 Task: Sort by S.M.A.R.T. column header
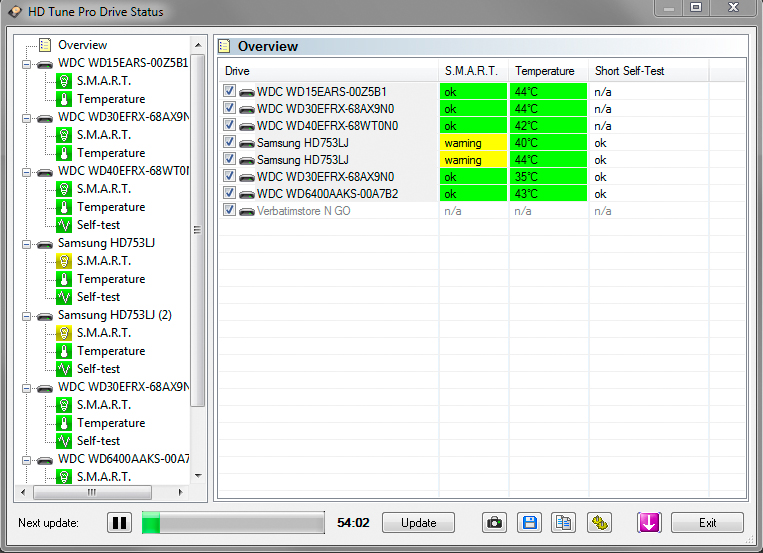coord(473,71)
